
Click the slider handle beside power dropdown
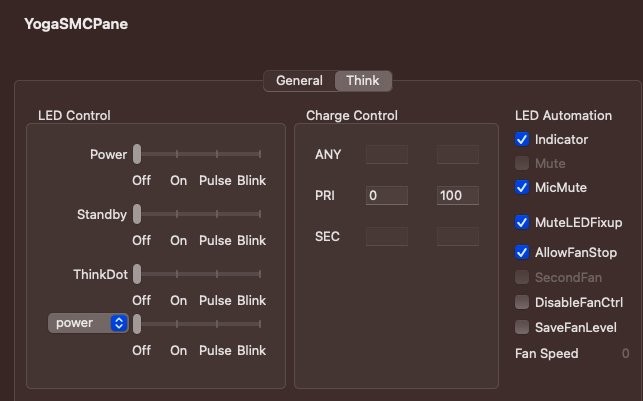coord(137,324)
